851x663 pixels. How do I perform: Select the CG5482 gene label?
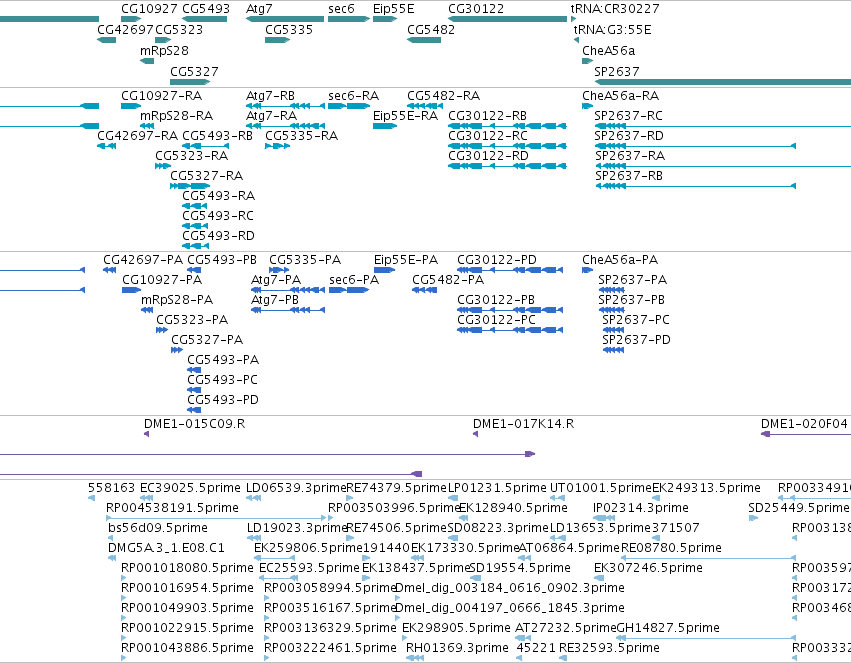click(431, 29)
